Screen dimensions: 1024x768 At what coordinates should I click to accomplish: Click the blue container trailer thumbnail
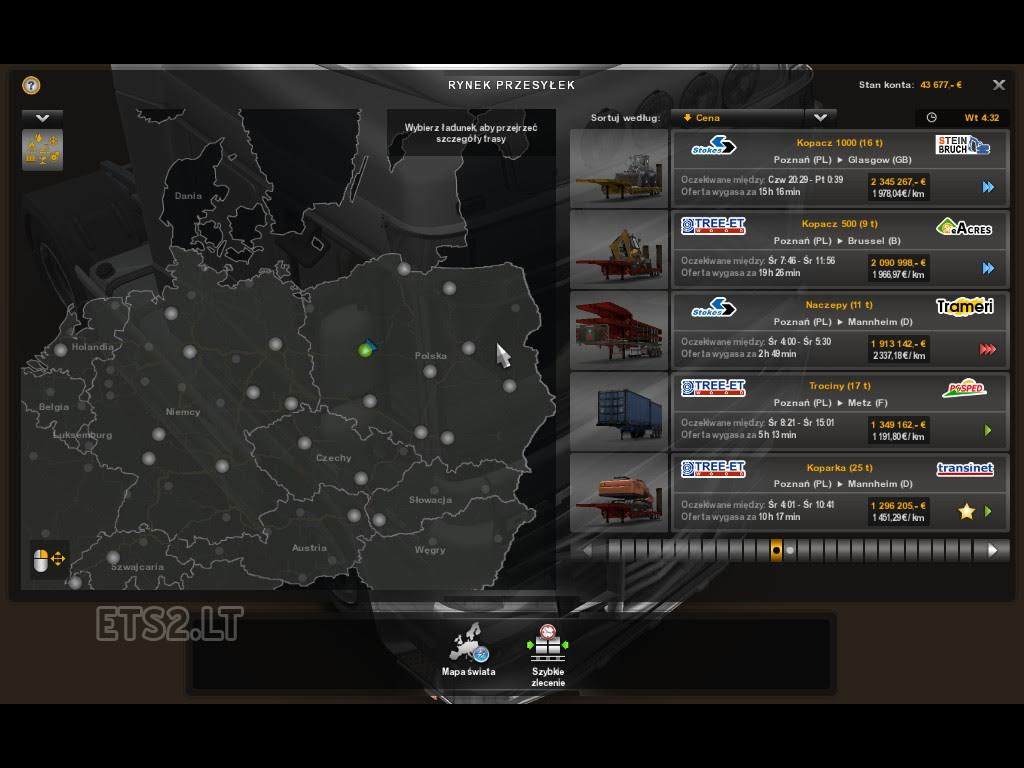[619, 413]
